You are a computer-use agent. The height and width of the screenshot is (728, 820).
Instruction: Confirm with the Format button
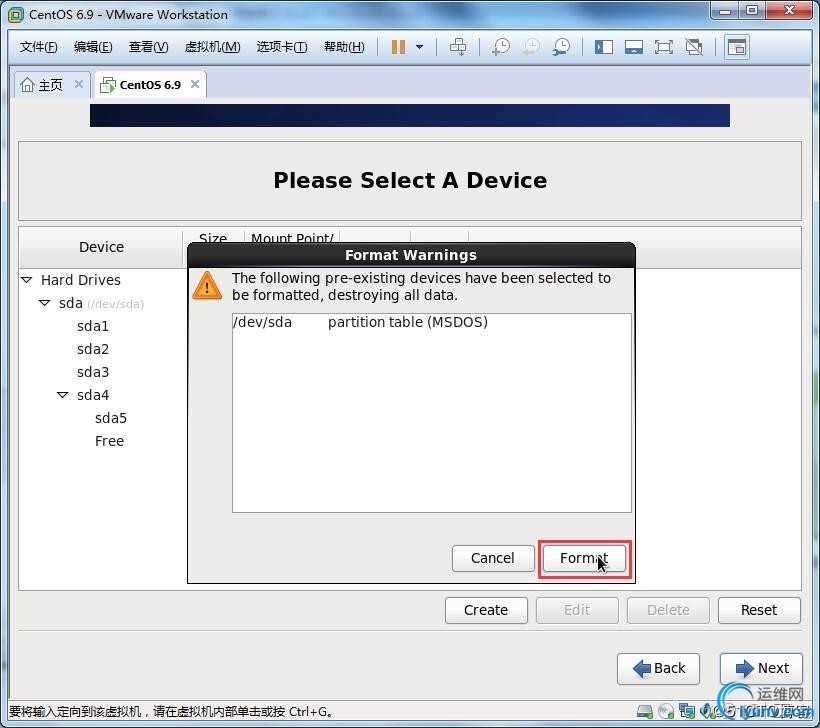584,558
